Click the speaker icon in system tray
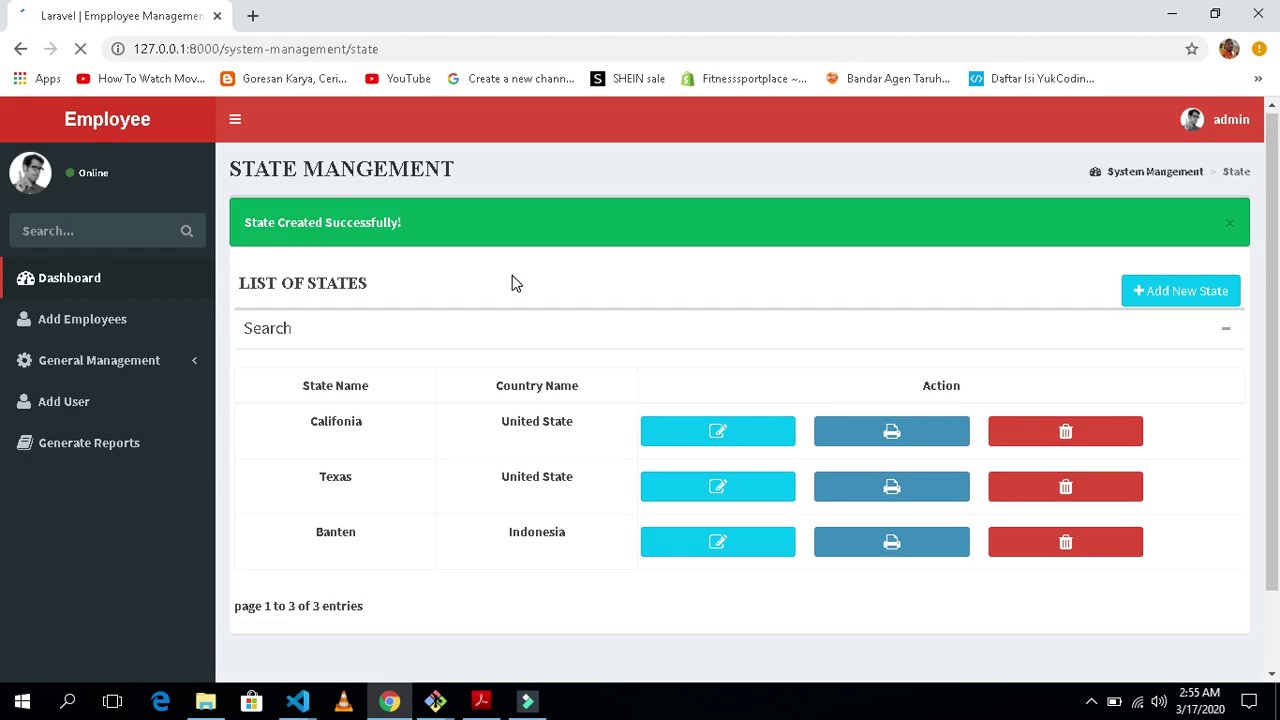This screenshot has width=1280, height=720. (1158, 700)
